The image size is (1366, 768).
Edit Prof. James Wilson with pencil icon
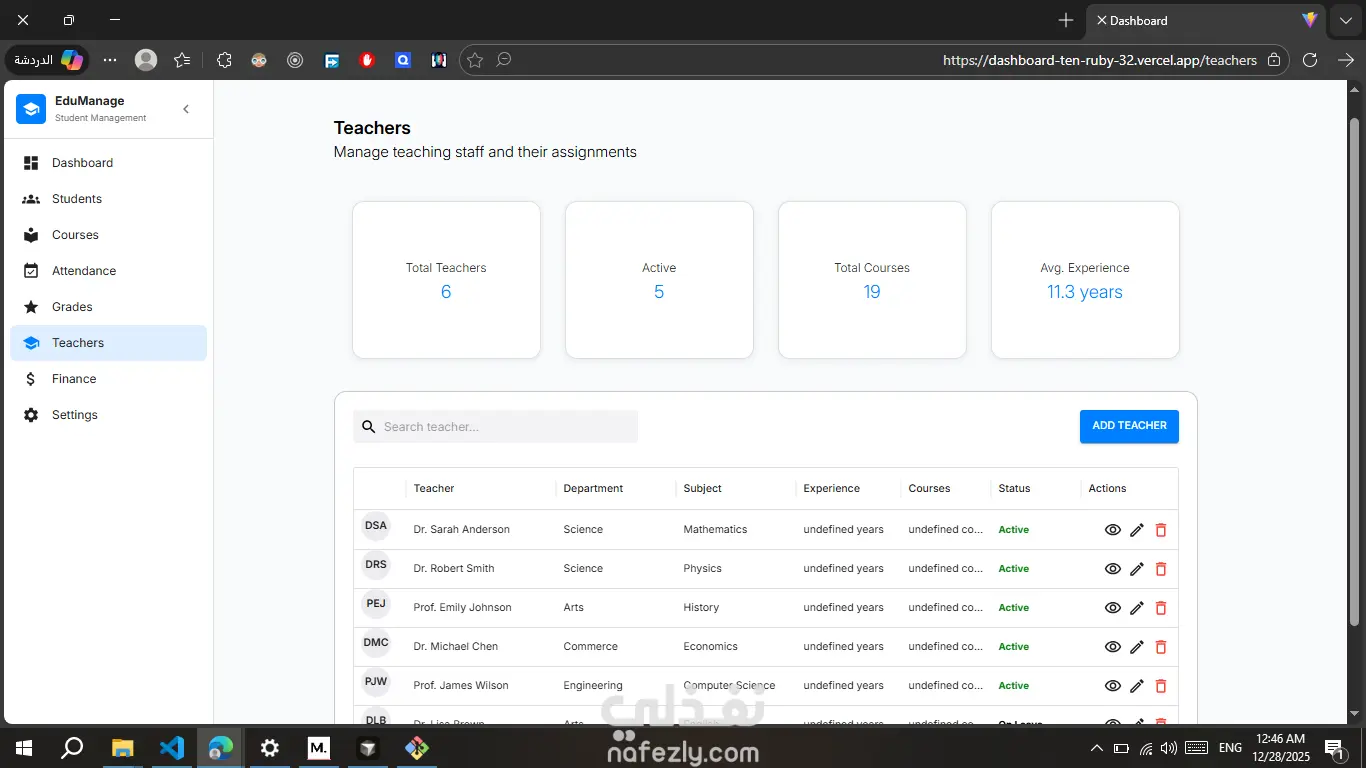(x=1137, y=686)
